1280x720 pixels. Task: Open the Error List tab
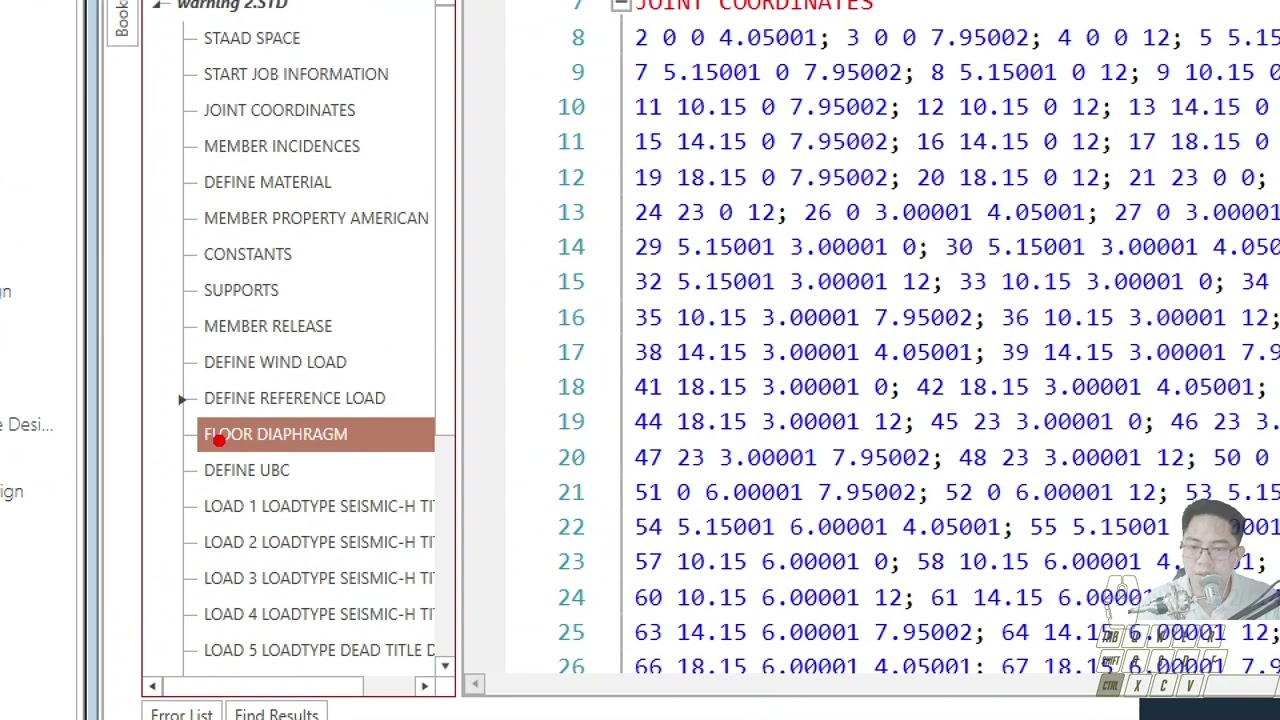pyautogui.click(x=181, y=713)
